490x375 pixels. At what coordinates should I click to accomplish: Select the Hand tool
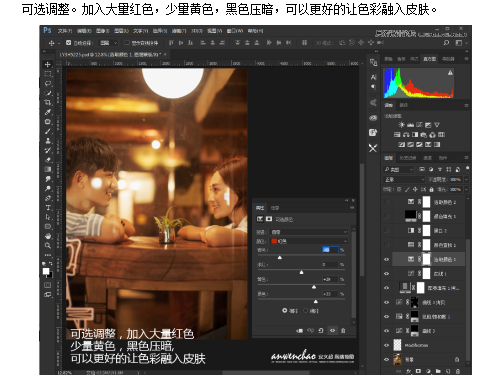pos(48,236)
